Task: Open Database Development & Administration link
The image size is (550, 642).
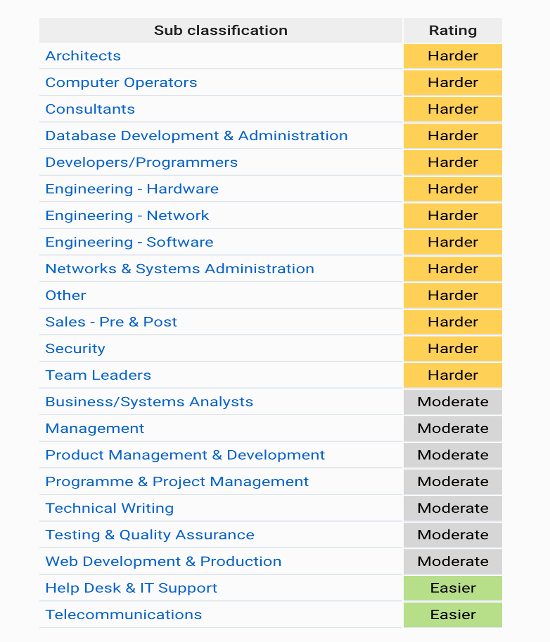Action: click(x=196, y=136)
